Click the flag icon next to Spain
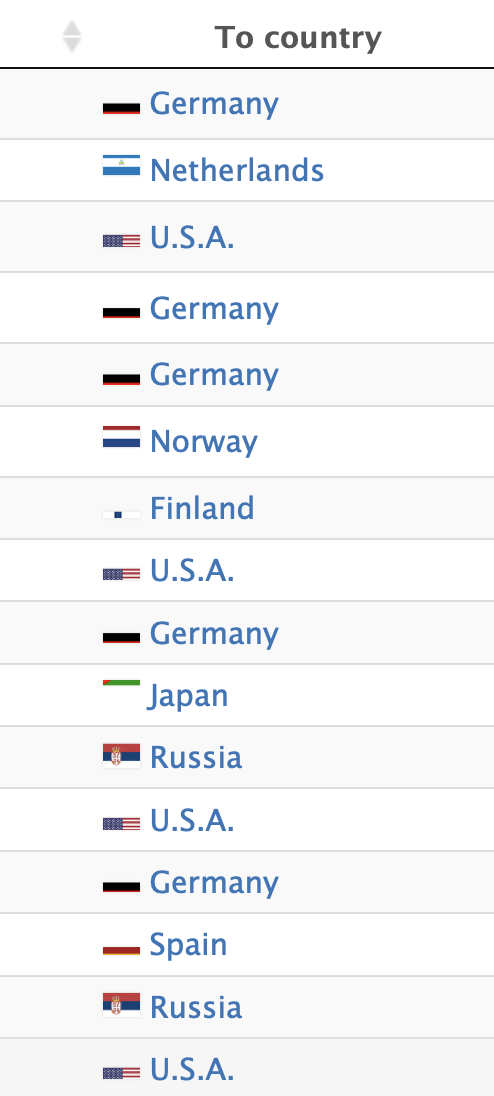This screenshot has width=494, height=1096. [x=122, y=950]
